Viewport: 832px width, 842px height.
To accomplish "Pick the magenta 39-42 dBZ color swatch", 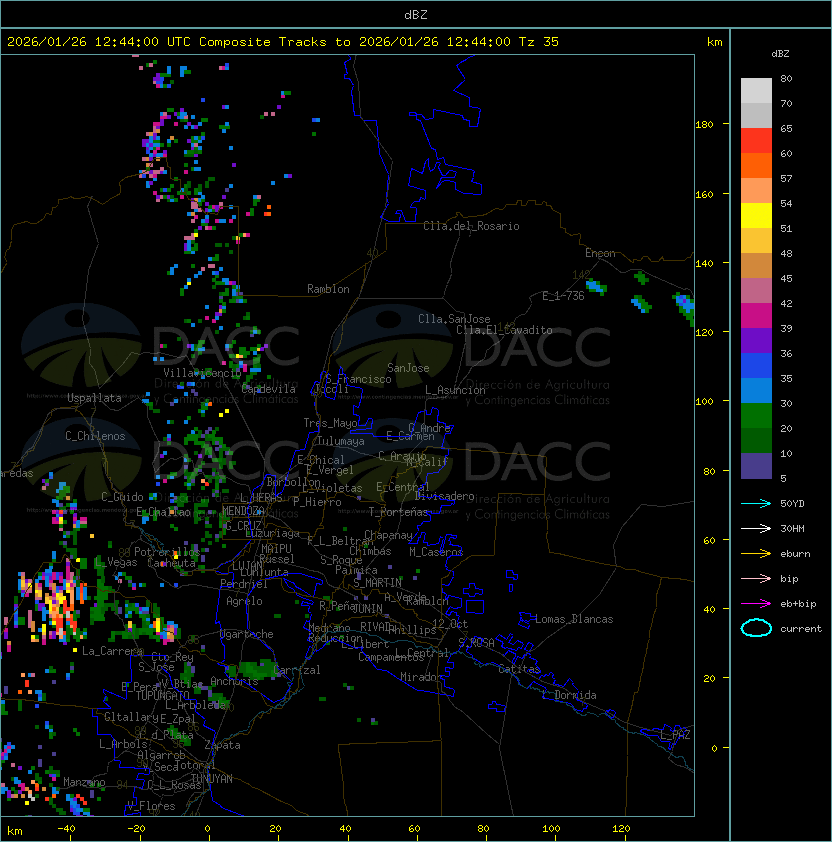I will [756, 316].
